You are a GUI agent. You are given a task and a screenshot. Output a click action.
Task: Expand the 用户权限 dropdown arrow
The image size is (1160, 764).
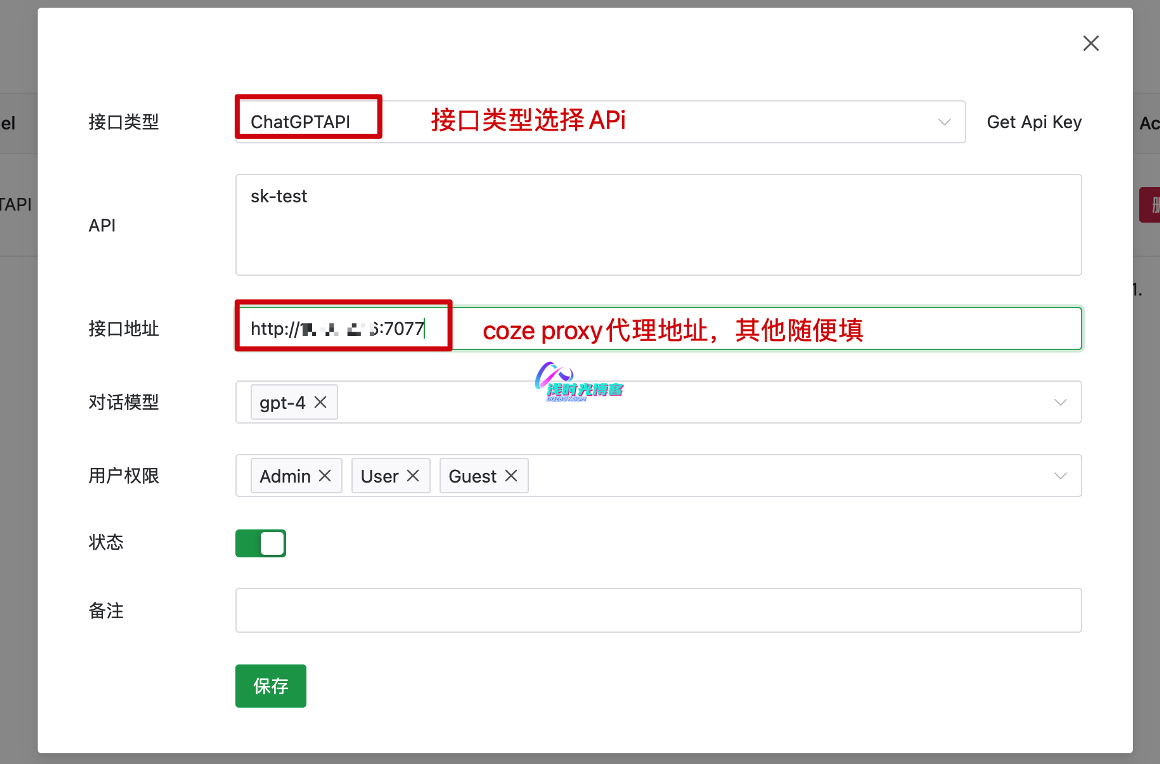(1060, 476)
